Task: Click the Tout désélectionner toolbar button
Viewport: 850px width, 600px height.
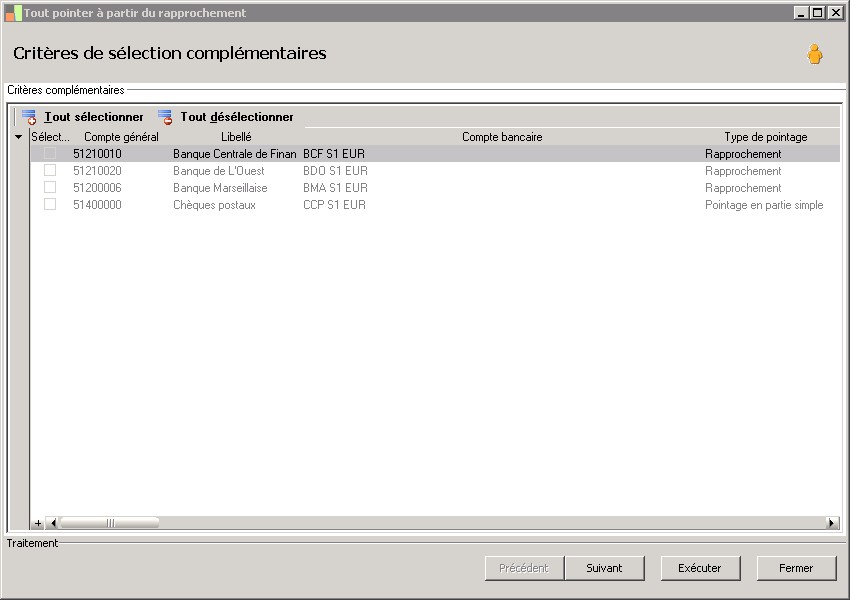Action: [226, 117]
